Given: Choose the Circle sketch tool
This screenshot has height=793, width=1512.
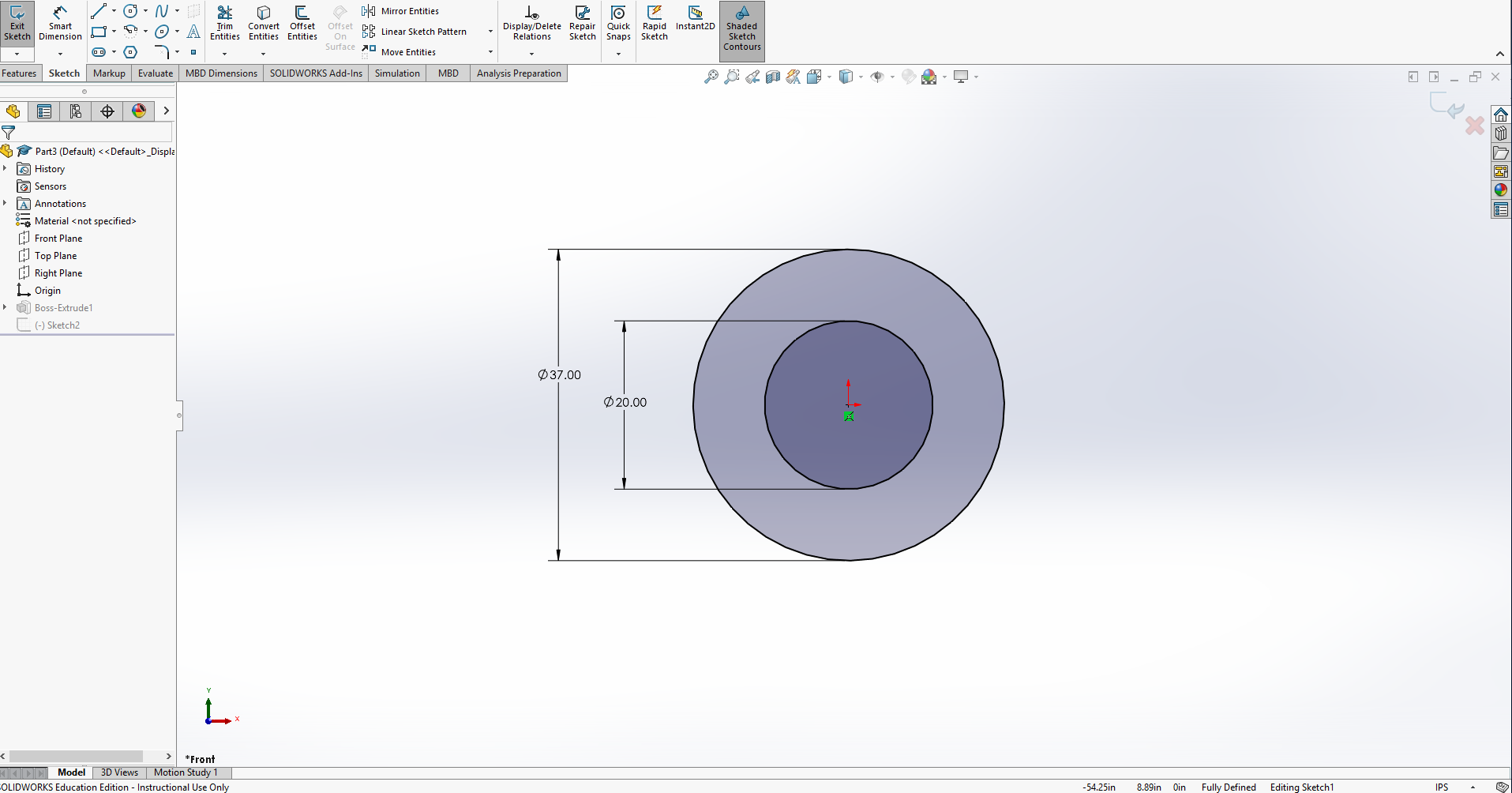Looking at the screenshot, I should tap(131, 11).
